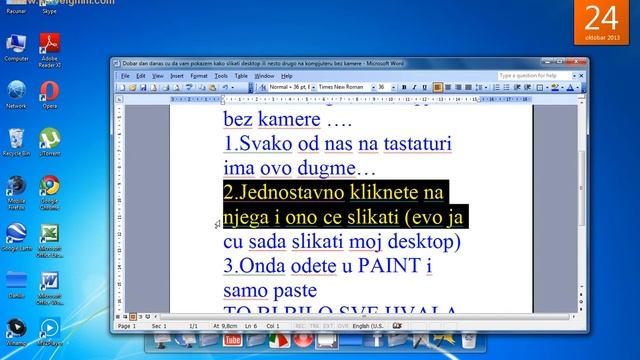Viewport: 640px width, 360px height.
Task: Toggle Underline formatting
Action: tap(424, 87)
